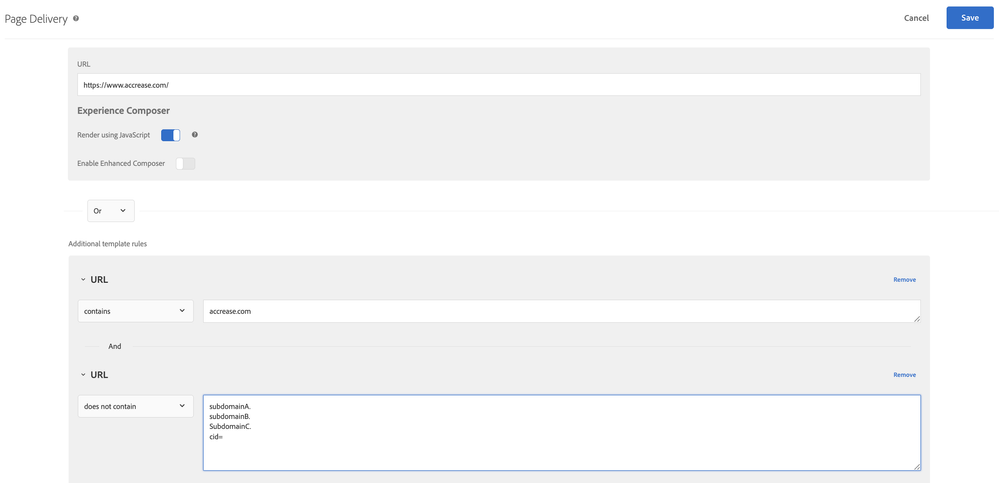Enable the Enhanced Composer toggle
Image resolution: width=999 pixels, height=483 pixels.
click(x=185, y=163)
